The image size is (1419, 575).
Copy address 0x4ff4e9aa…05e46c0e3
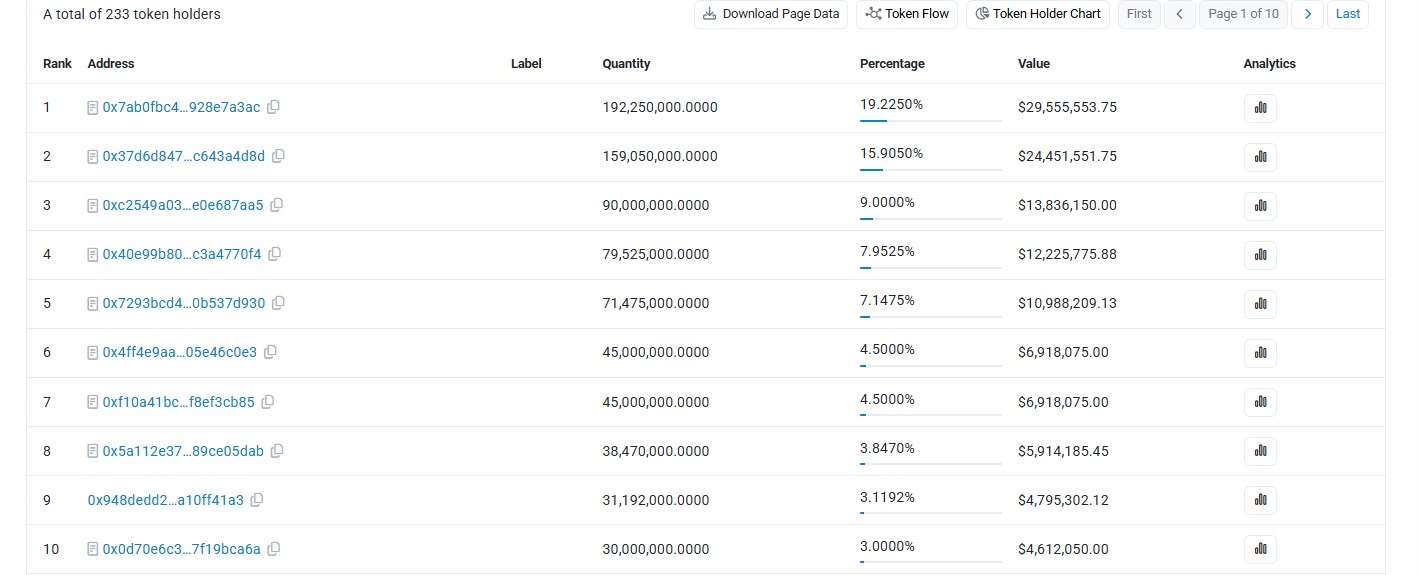coord(270,352)
